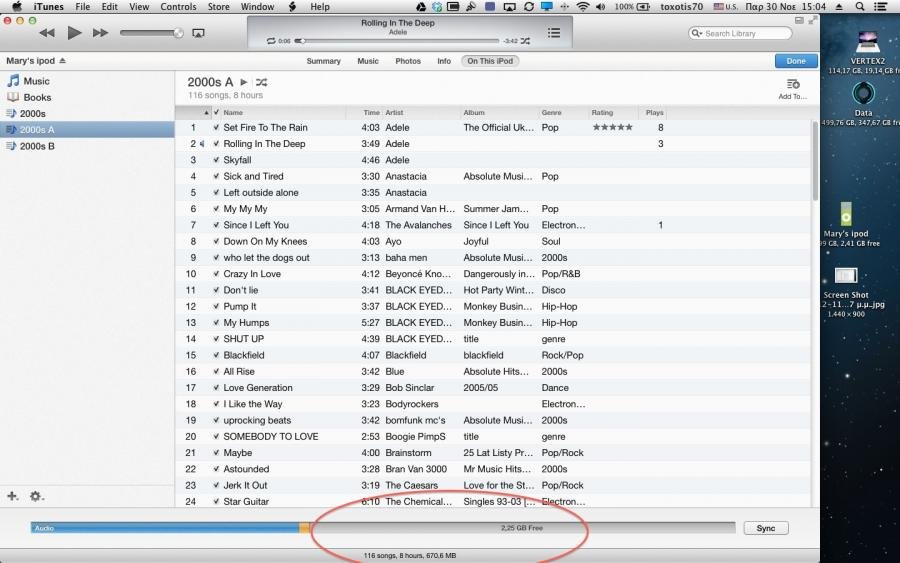Select the On This iPod tab
This screenshot has height=563, width=900.
(x=490, y=61)
